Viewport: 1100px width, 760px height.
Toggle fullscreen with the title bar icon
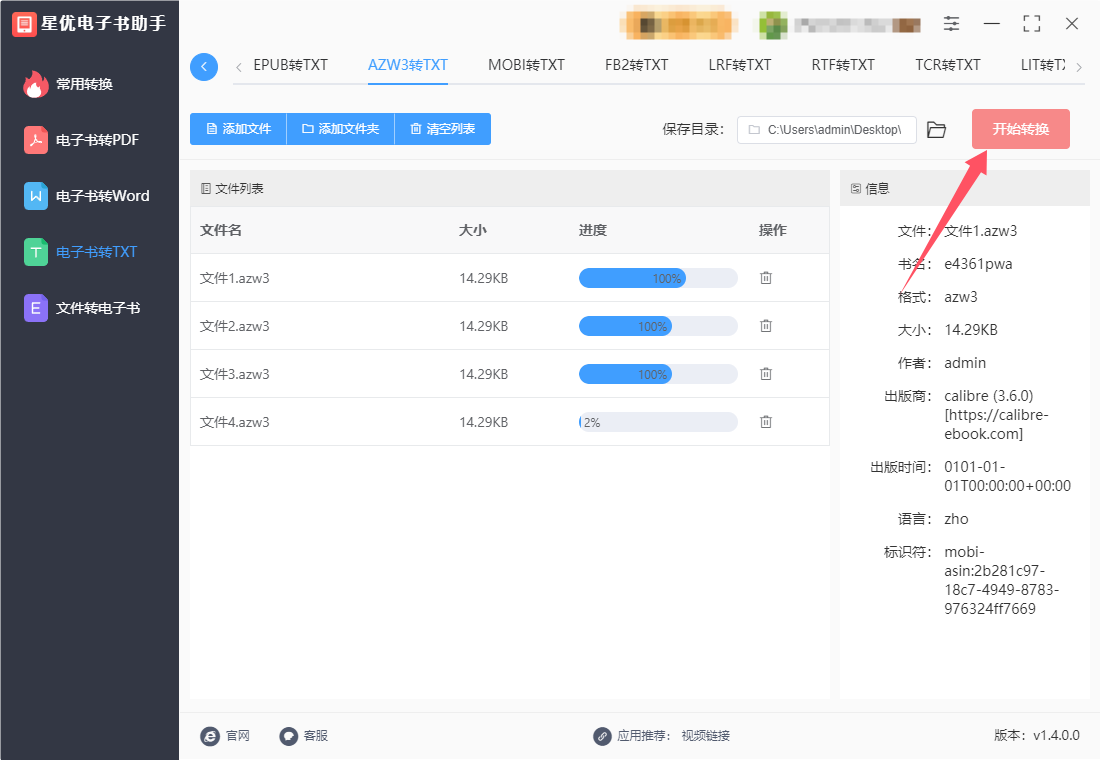point(1032,24)
